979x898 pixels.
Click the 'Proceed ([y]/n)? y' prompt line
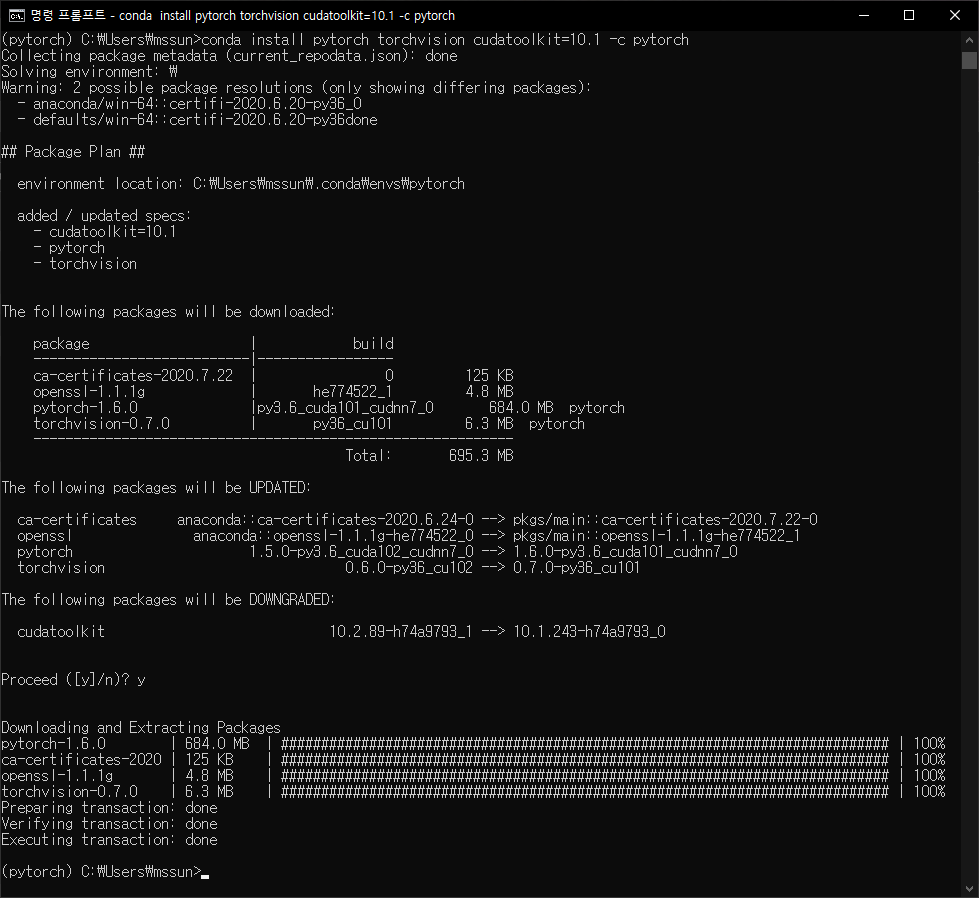[73, 679]
